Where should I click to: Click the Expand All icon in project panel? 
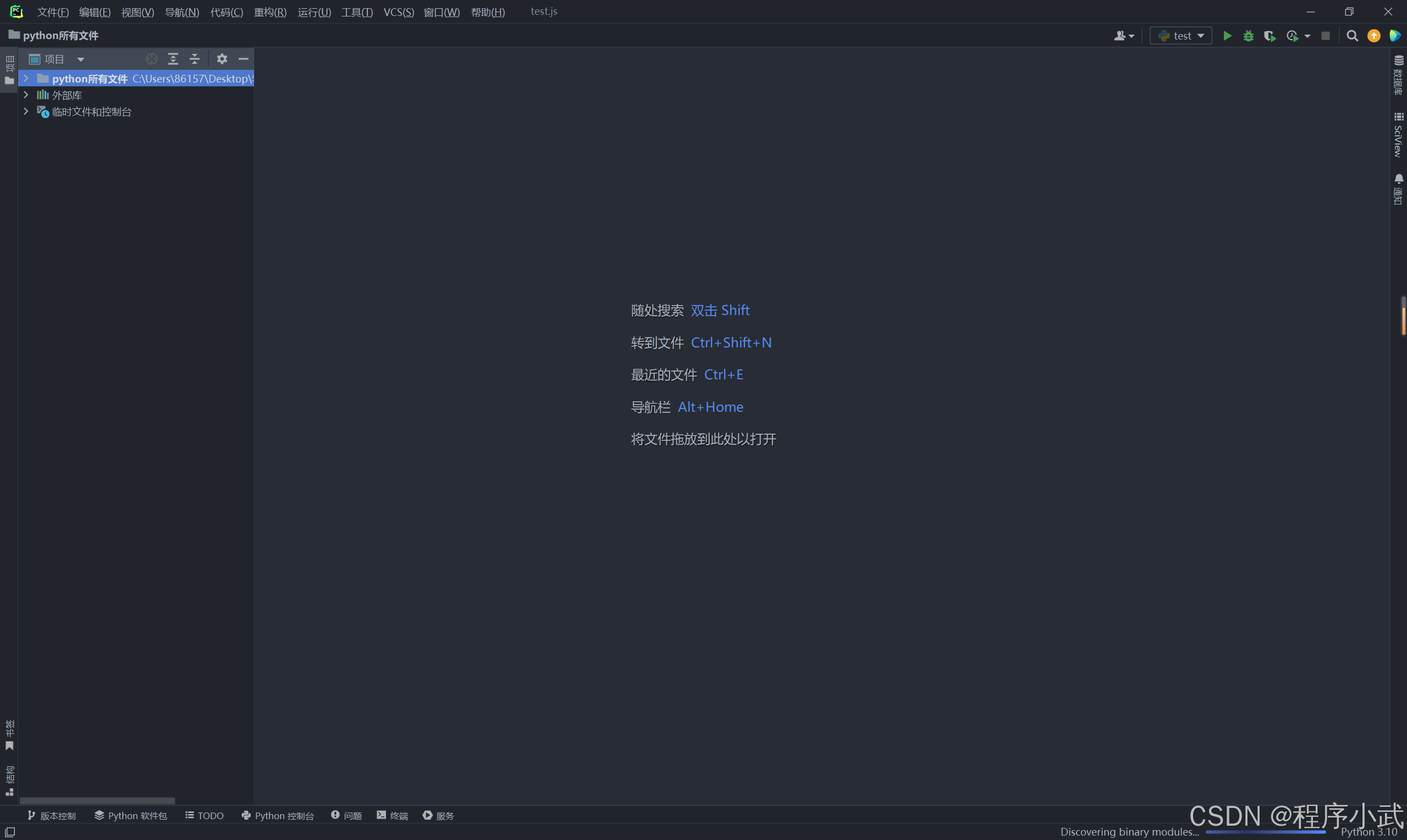click(173, 59)
